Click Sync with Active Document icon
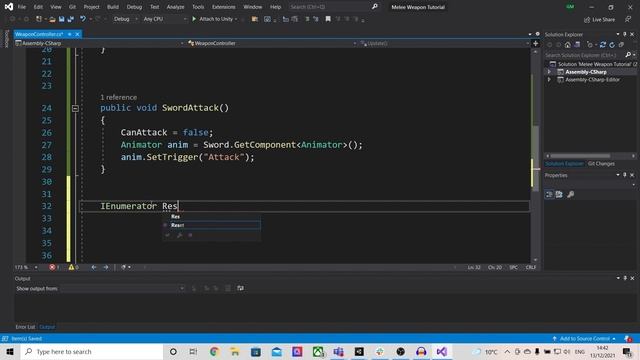The height and width of the screenshot is (360, 640). [x=602, y=45]
